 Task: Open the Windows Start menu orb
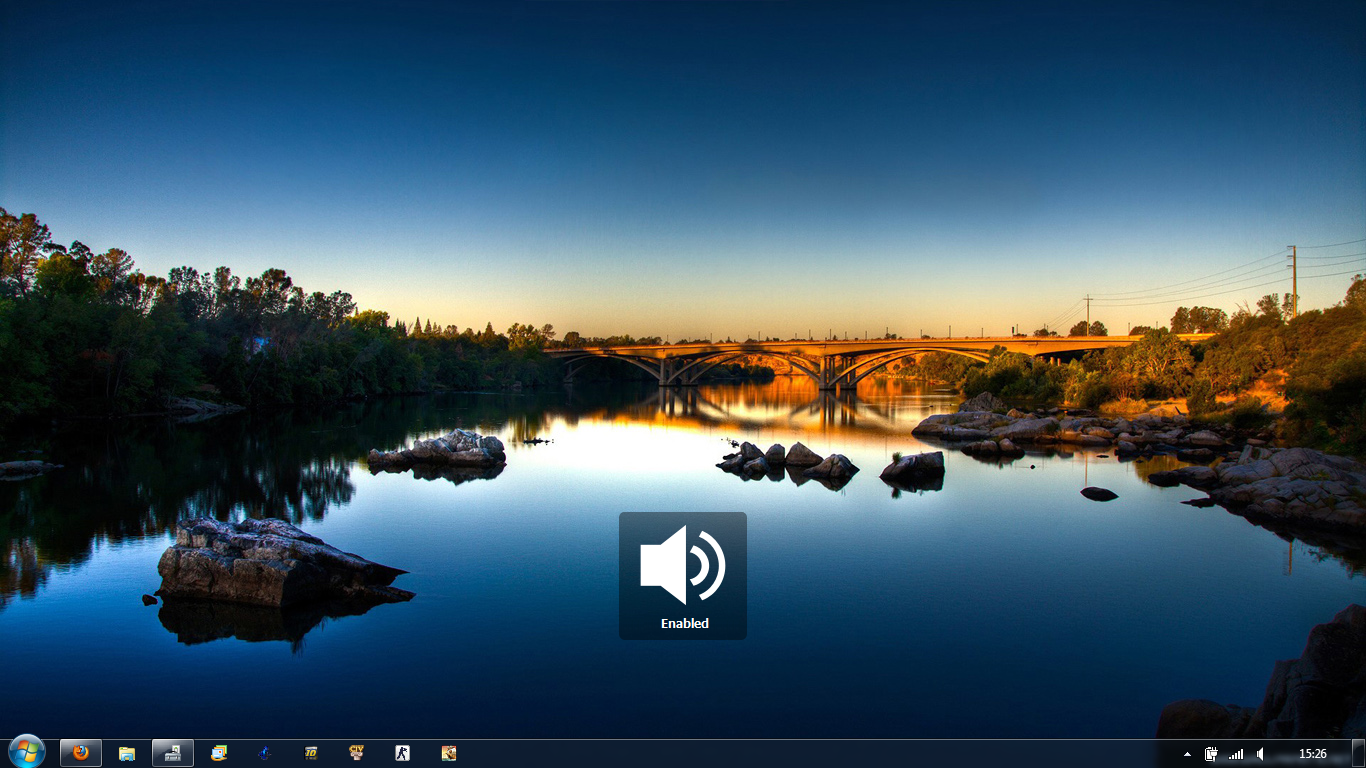point(26,752)
